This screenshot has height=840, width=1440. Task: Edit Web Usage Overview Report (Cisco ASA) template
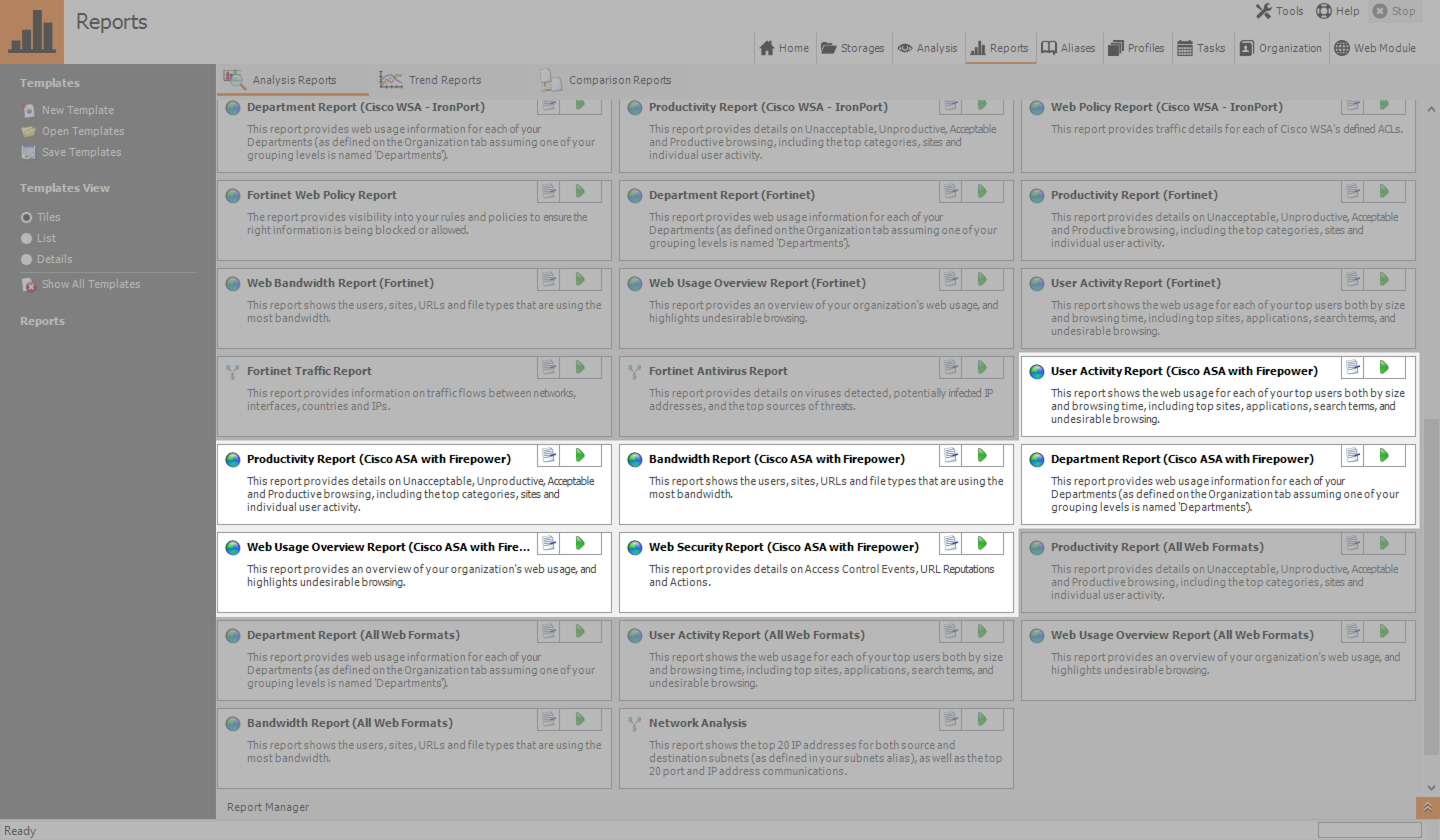(548, 543)
